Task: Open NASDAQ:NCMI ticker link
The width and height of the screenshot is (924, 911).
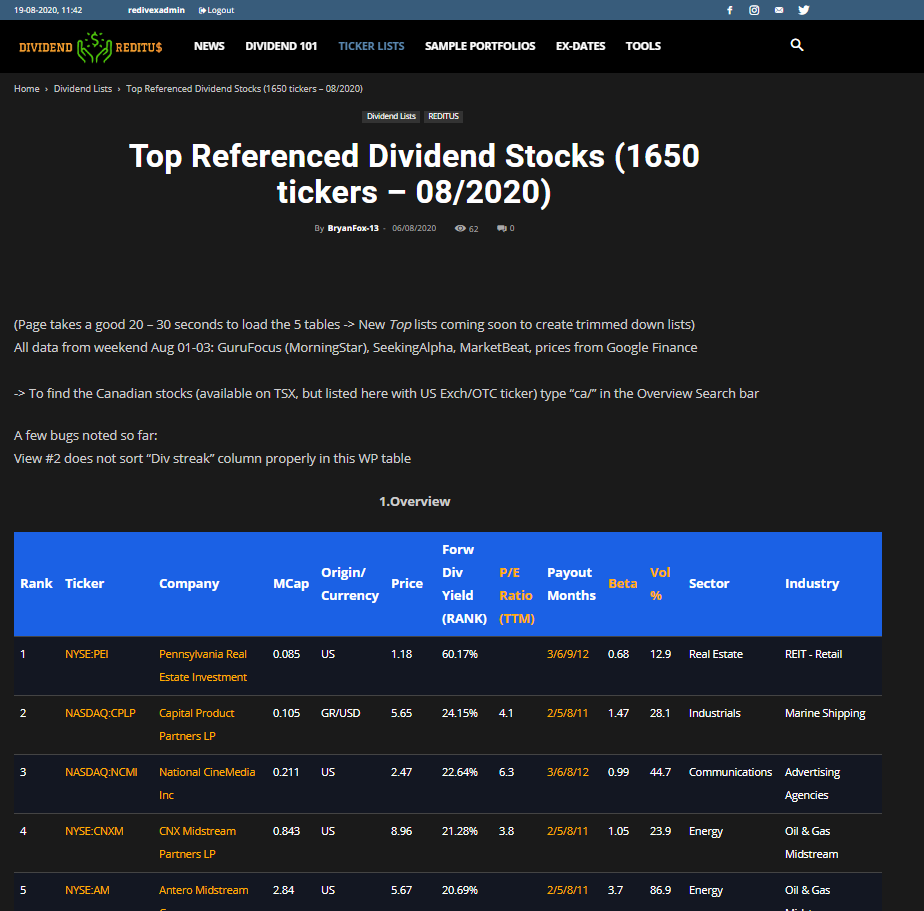Action: (x=101, y=772)
